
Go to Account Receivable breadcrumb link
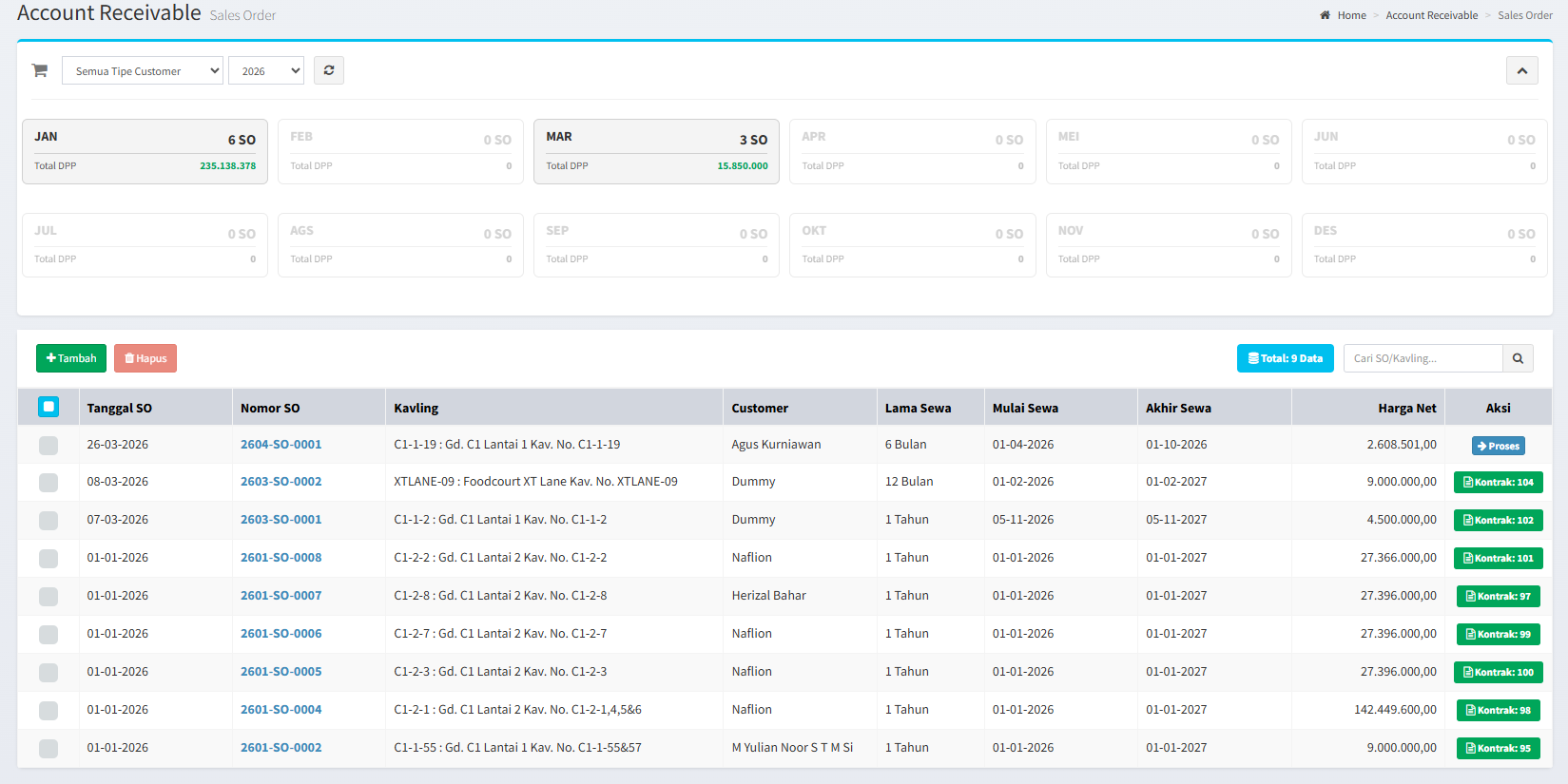pos(1431,15)
